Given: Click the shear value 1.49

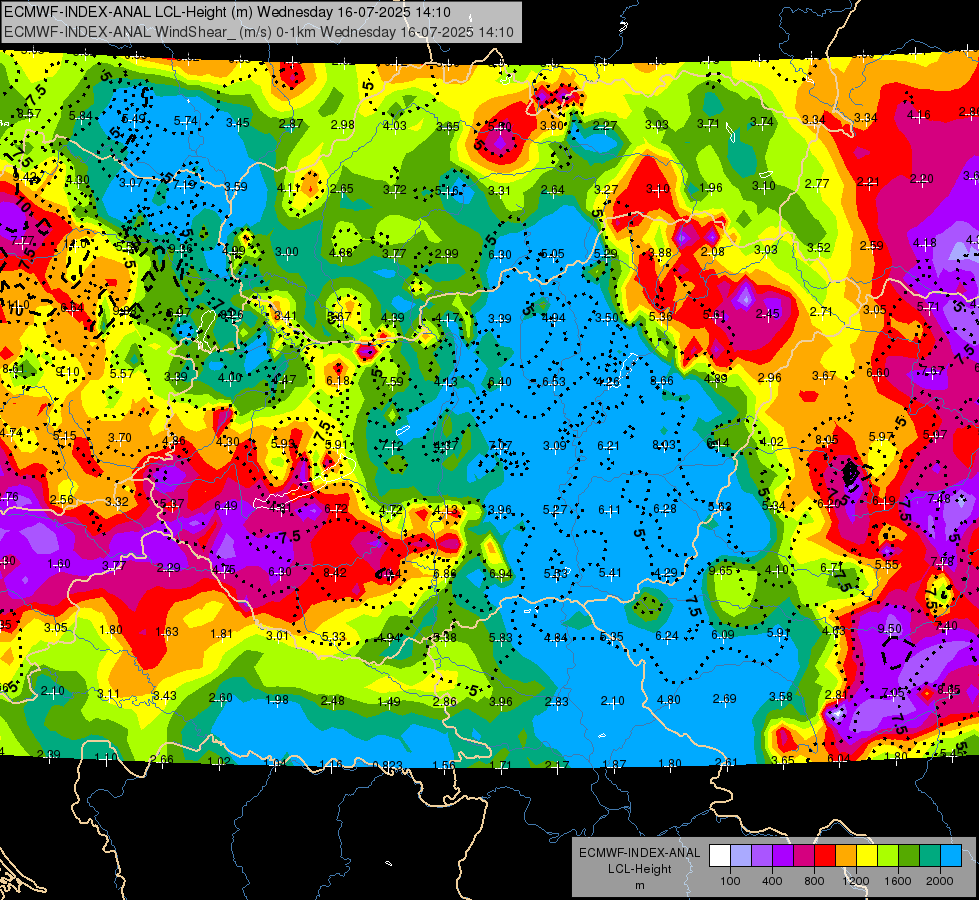Looking at the screenshot, I should coord(388,701).
